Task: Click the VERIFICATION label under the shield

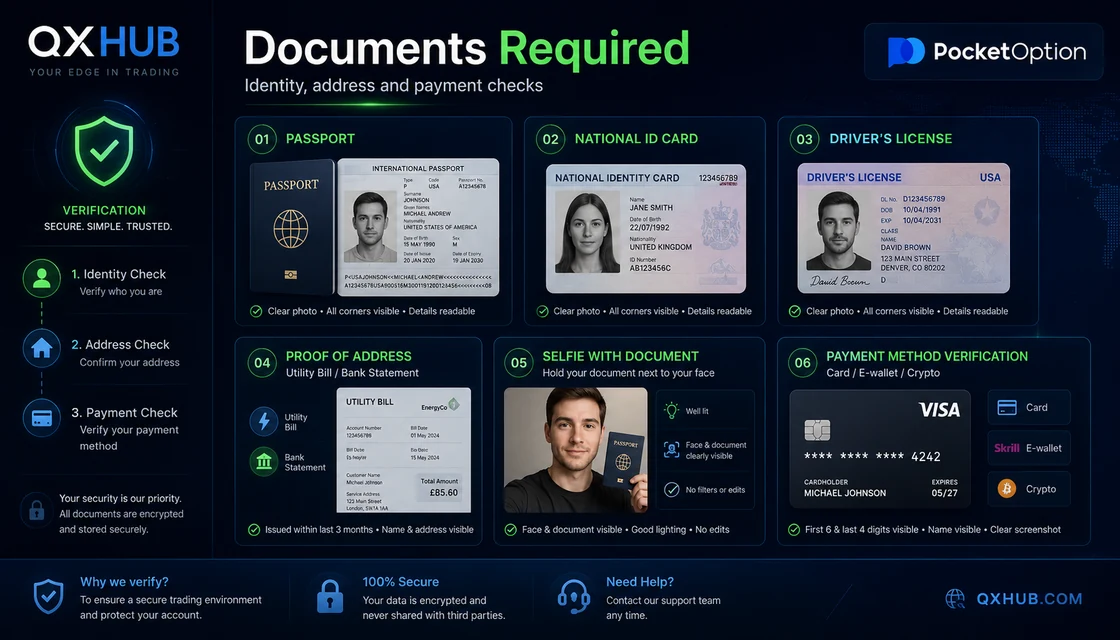Action: (104, 211)
